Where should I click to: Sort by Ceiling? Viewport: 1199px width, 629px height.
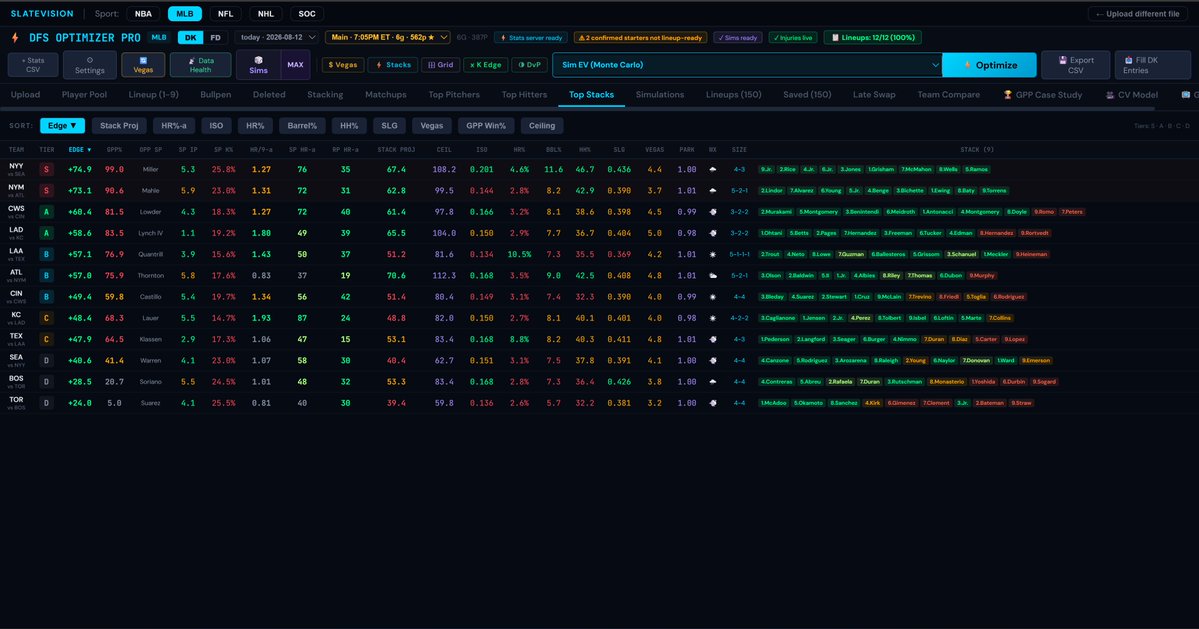pyautogui.click(x=542, y=125)
